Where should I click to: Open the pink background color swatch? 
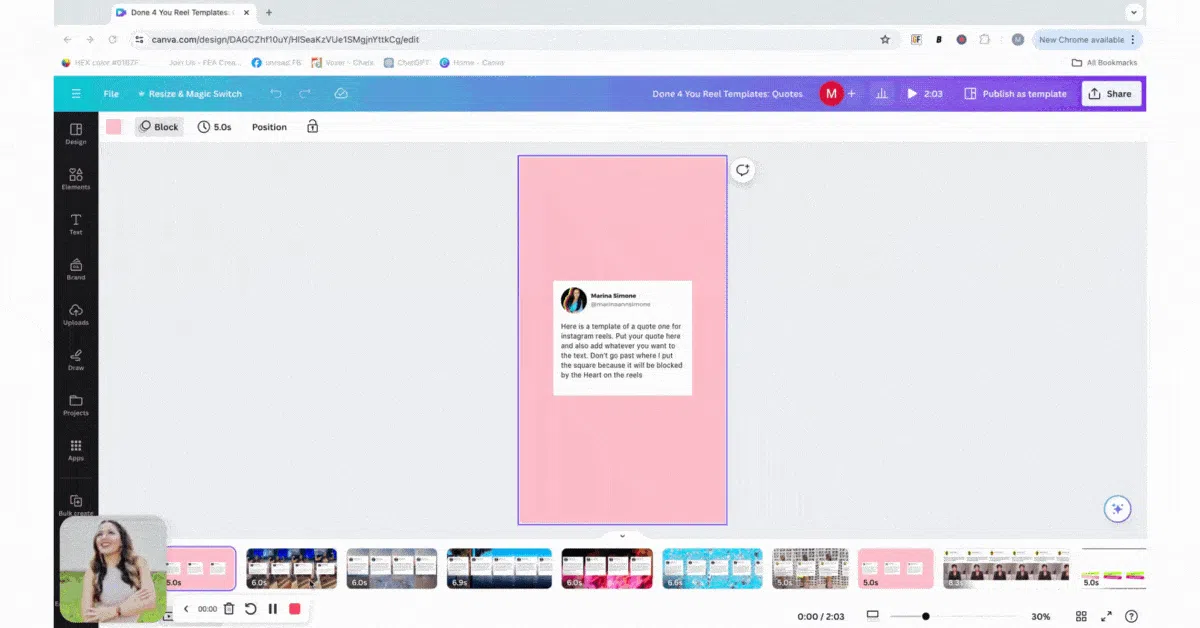(114, 127)
